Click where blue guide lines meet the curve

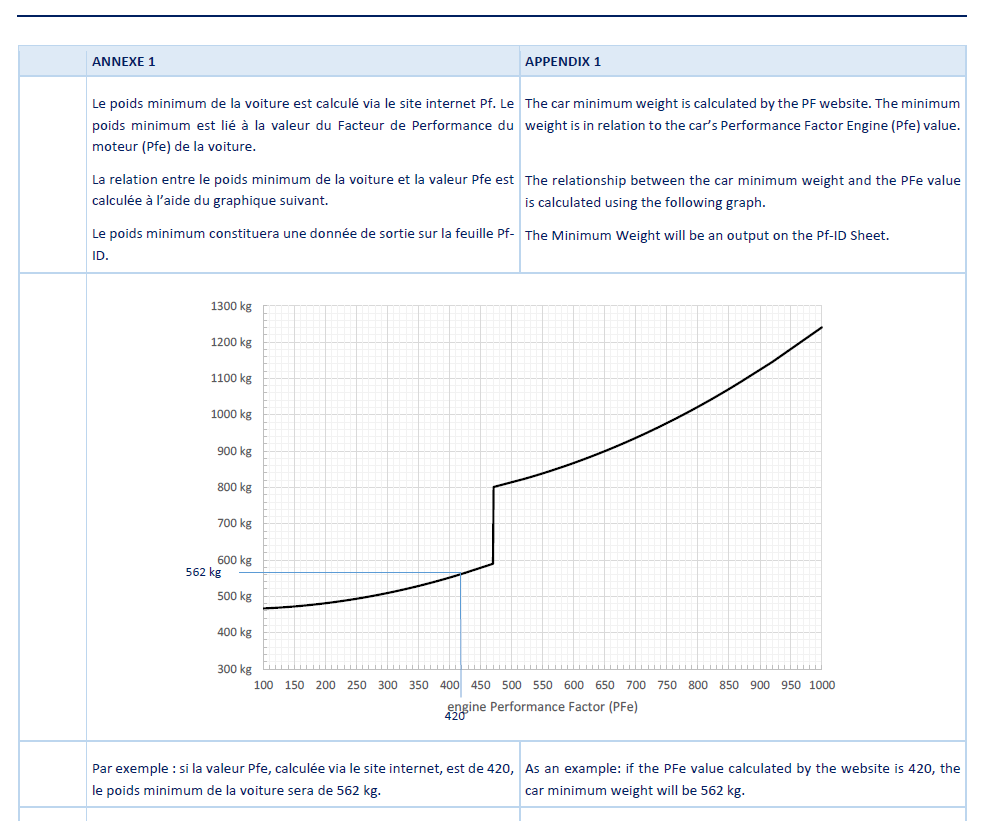coord(460,573)
